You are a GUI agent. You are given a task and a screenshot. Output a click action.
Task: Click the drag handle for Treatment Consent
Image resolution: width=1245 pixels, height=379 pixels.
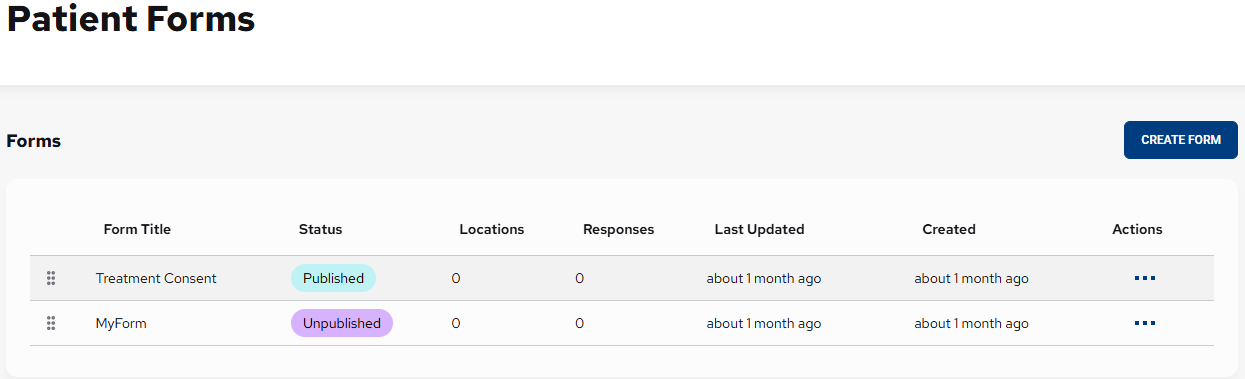[51, 278]
